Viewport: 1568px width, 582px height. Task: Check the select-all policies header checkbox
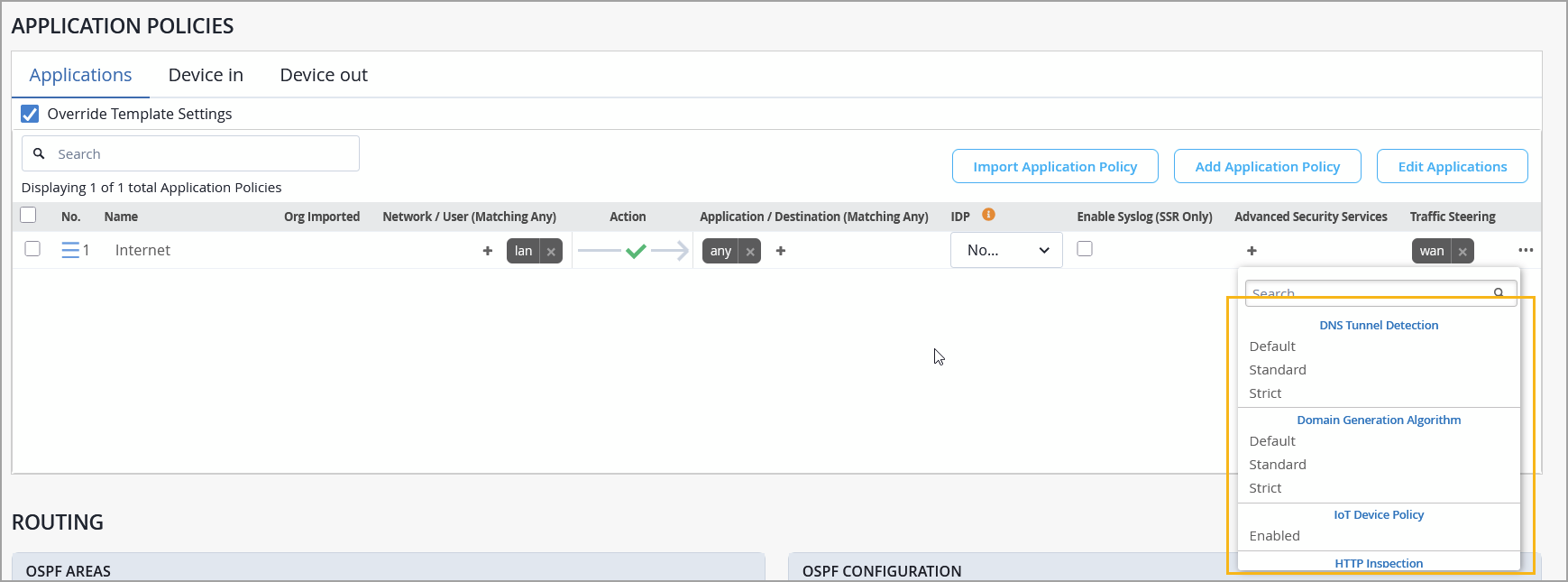tap(29, 215)
